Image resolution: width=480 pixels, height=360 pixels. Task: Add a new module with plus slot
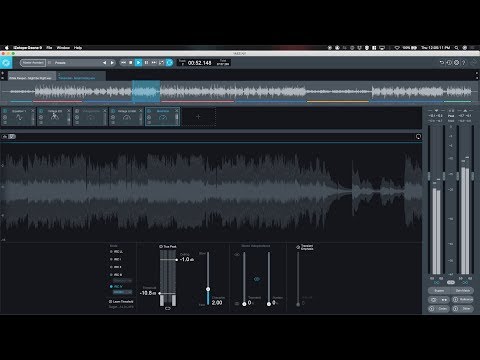[x=198, y=117]
